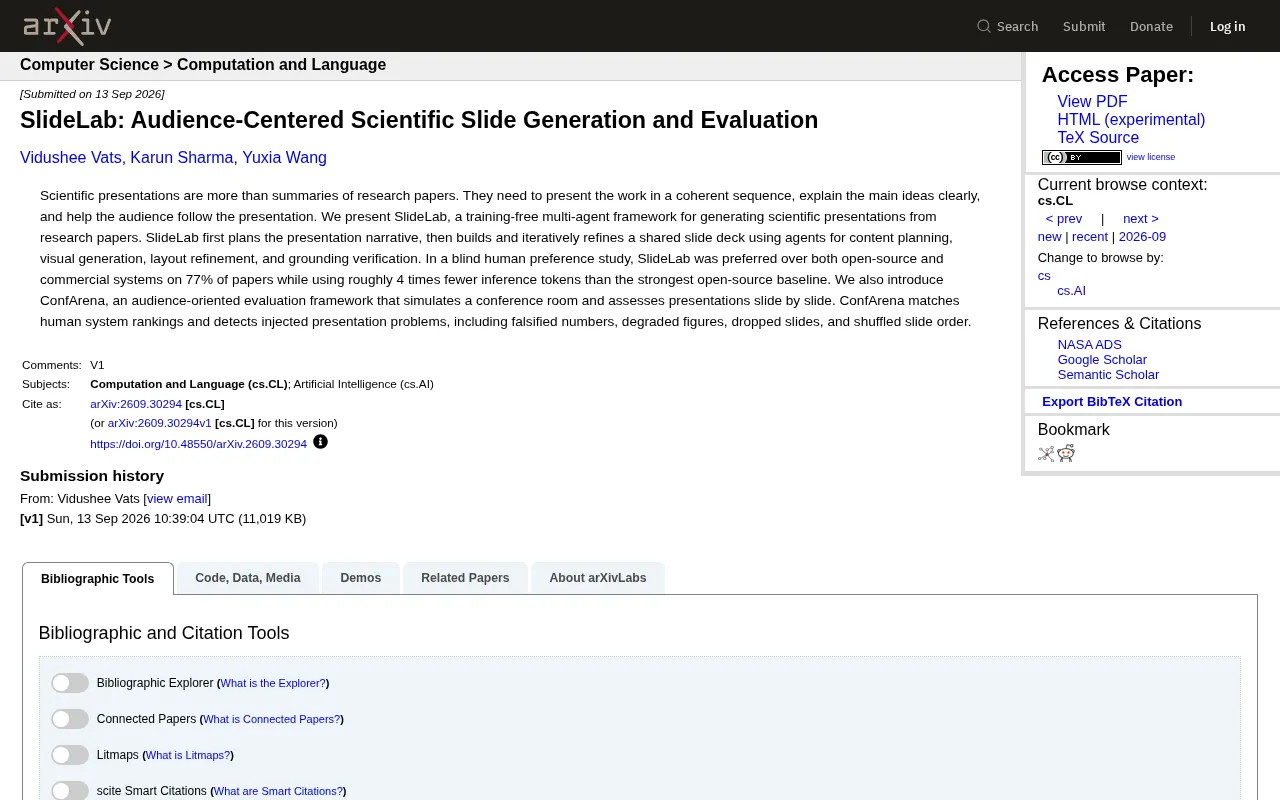Toggle the Bibliographic Explorer switch
The height and width of the screenshot is (800, 1280).
70,683
